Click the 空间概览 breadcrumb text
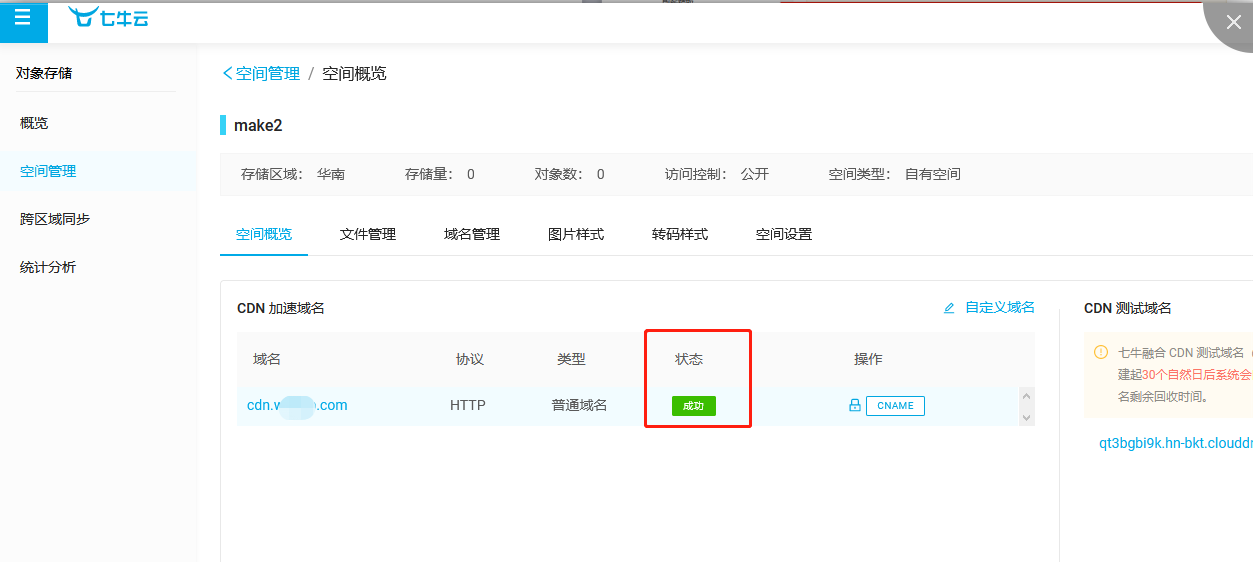1253x562 pixels. click(x=354, y=73)
